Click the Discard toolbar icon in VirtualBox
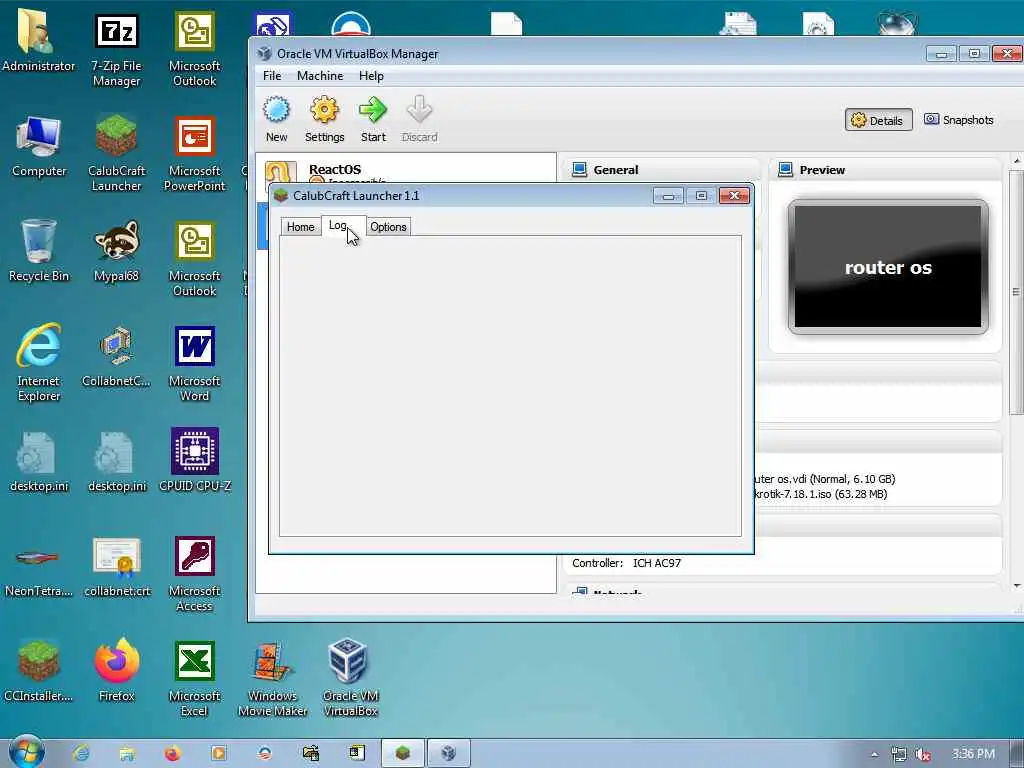Viewport: 1024px width, 768px height. (x=419, y=120)
